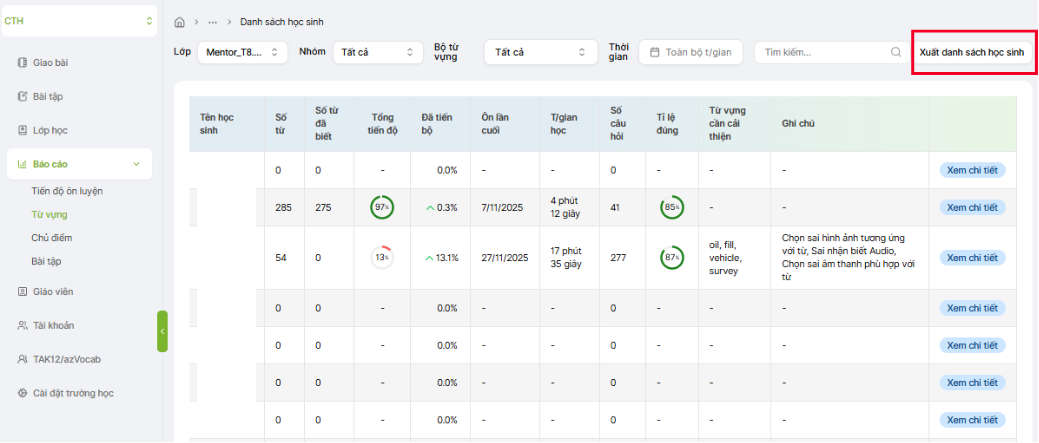Click the 97% progress circle indicator
This screenshot has height=443, width=1039.
[x=381, y=207]
